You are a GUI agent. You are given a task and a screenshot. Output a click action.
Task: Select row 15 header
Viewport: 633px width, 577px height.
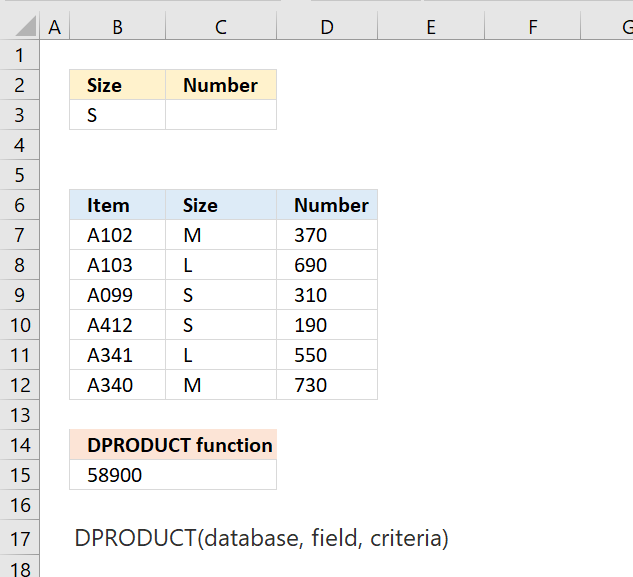[19, 475]
